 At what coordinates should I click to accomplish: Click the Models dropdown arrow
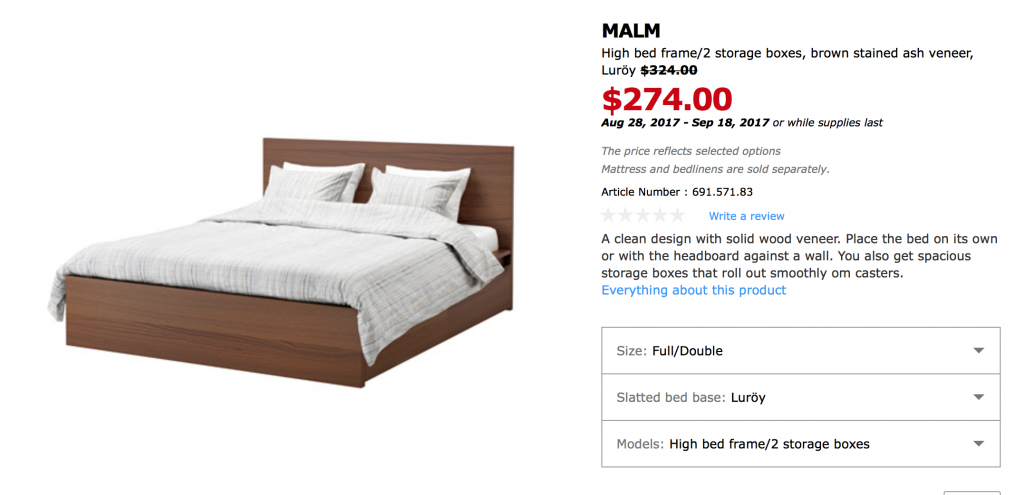click(x=979, y=443)
